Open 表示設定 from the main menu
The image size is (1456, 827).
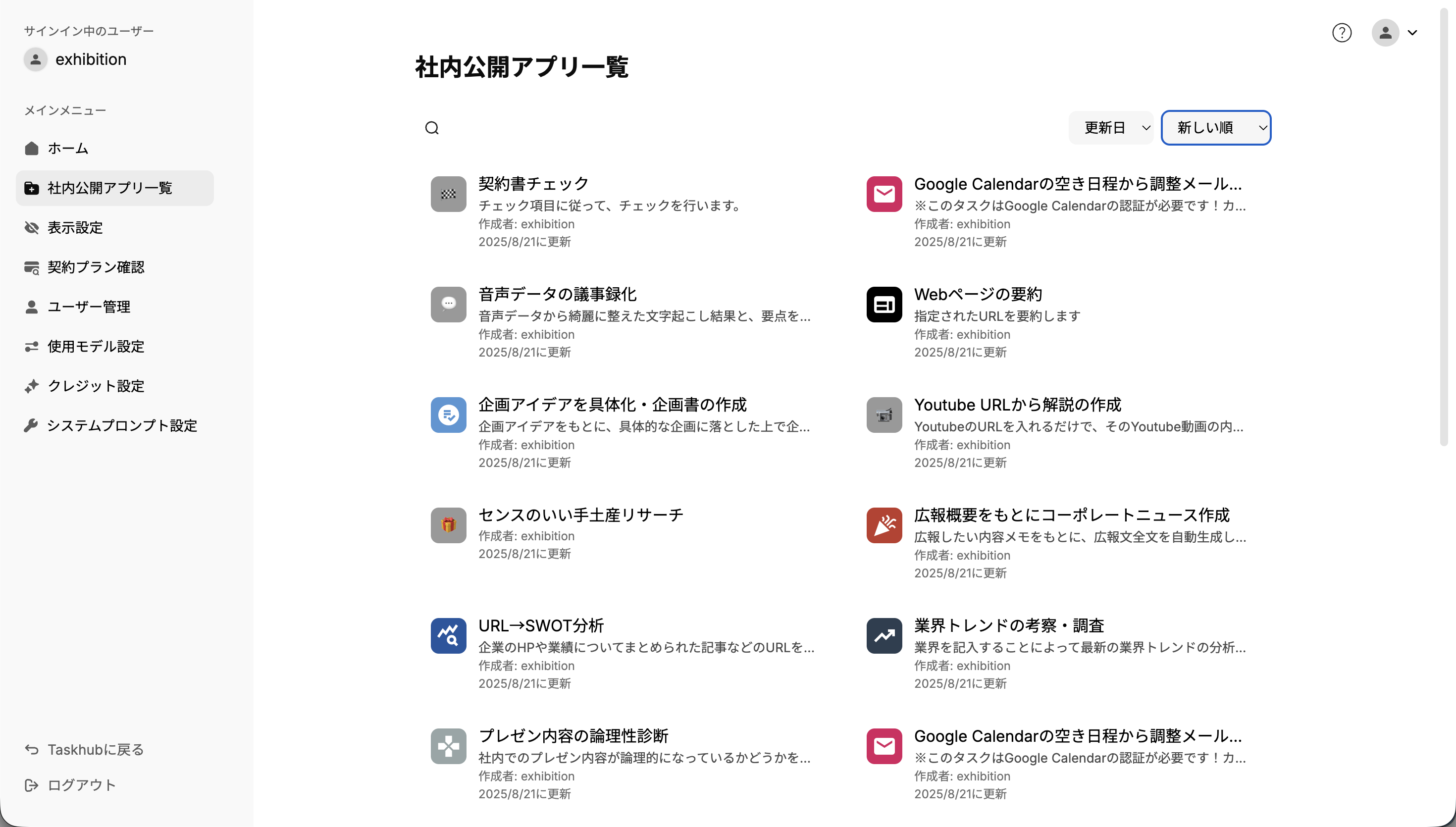pyautogui.click(x=75, y=228)
